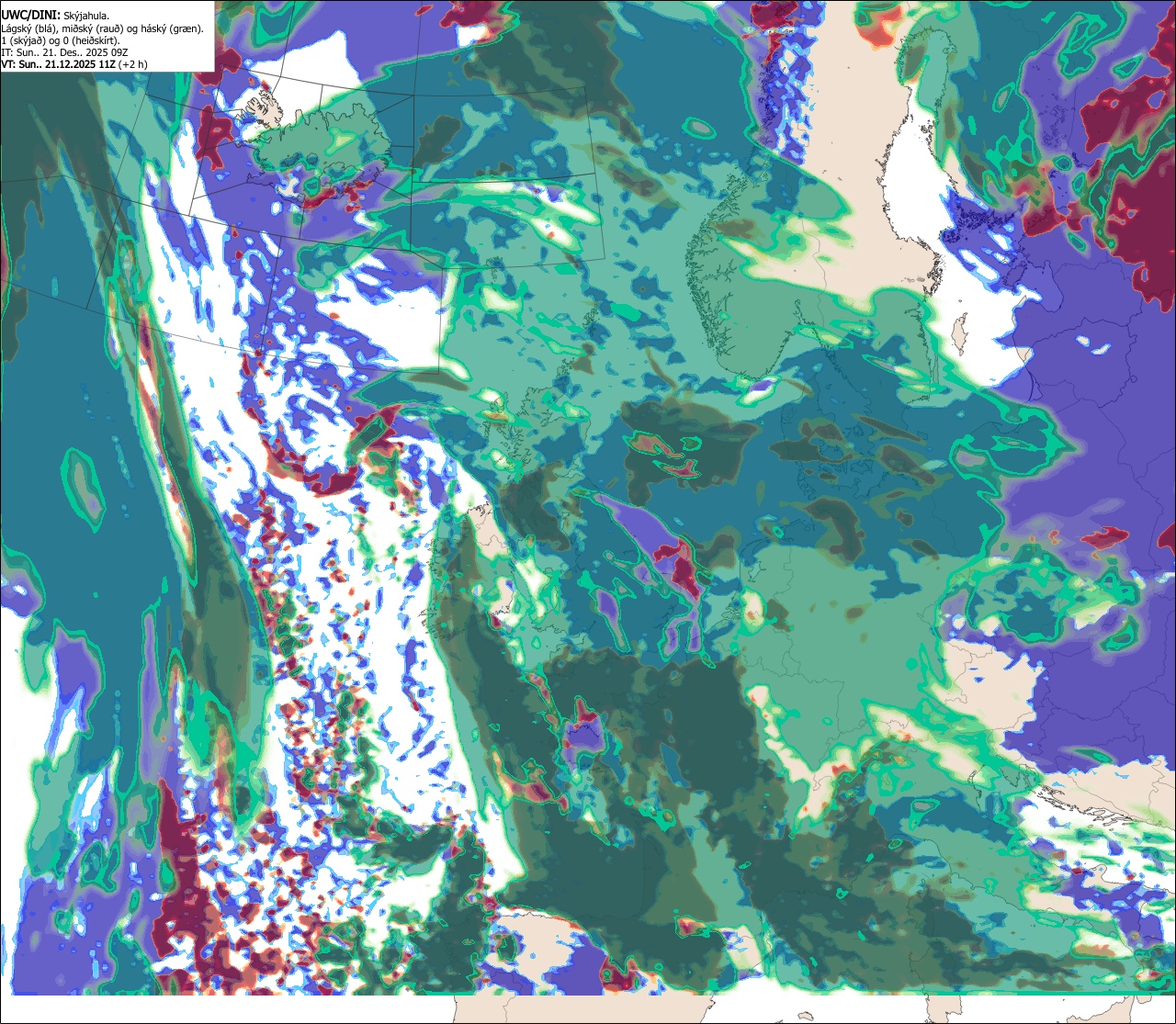The width and height of the screenshot is (1176, 1024).
Task: Click the 'VT: Sun.. 21.12.2025 11Z (+2 h)' line
Action: click(73, 64)
